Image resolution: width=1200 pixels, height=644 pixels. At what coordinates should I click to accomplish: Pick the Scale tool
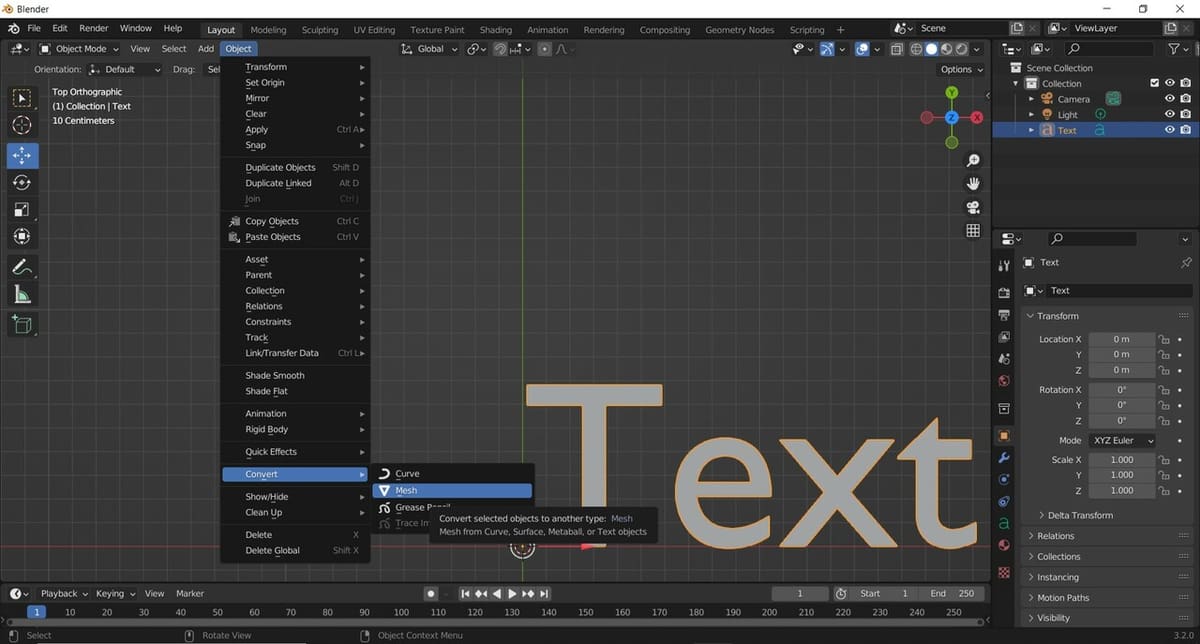pyautogui.click(x=22, y=210)
